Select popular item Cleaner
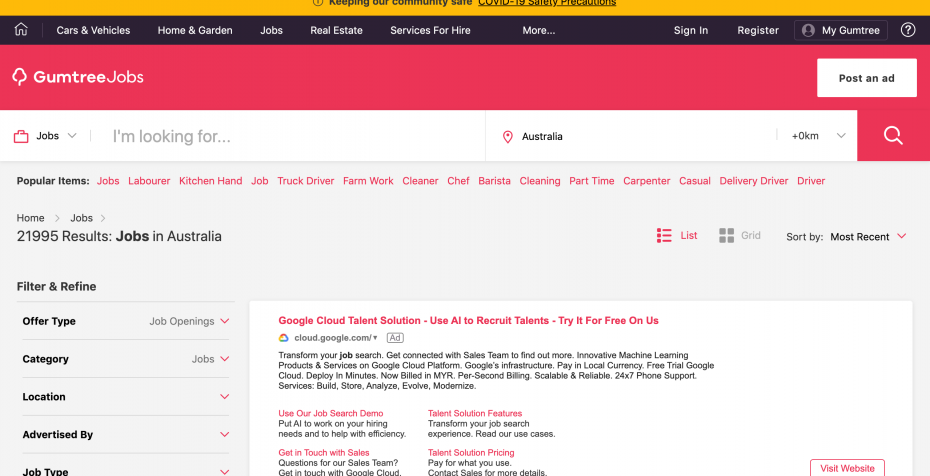The image size is (930, 476). (420, 181)
